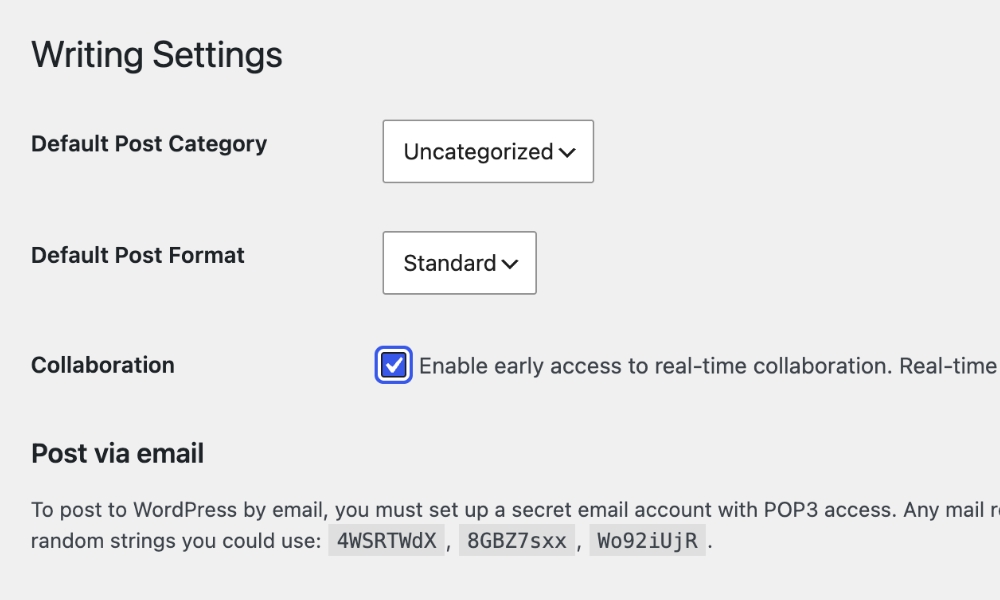Select Standard in the post format selector

click(x=448, y=263)
